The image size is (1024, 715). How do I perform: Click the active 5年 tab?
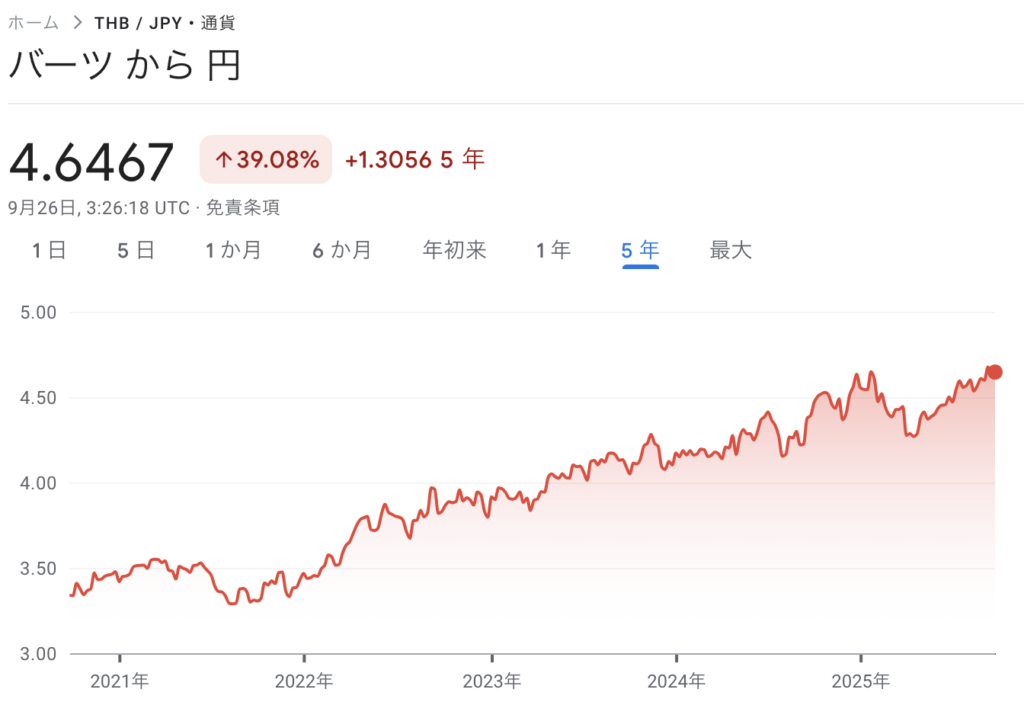pos(639,251)
